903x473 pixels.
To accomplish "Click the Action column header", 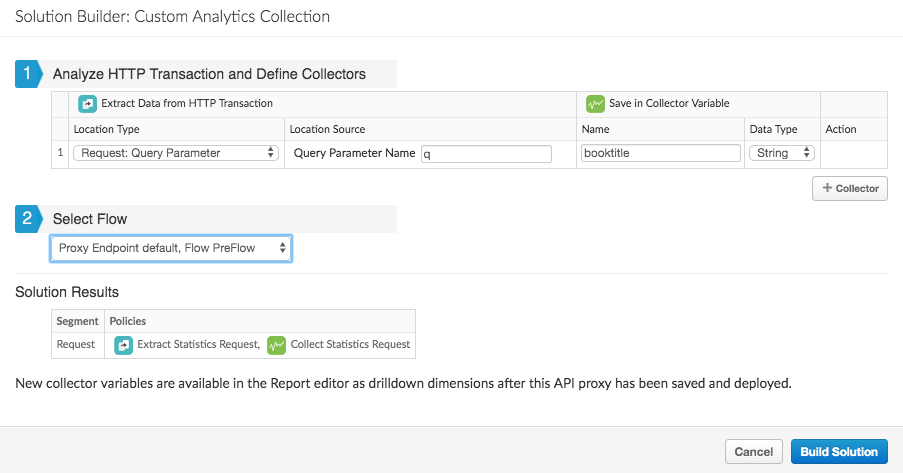I will pos(841,129).
